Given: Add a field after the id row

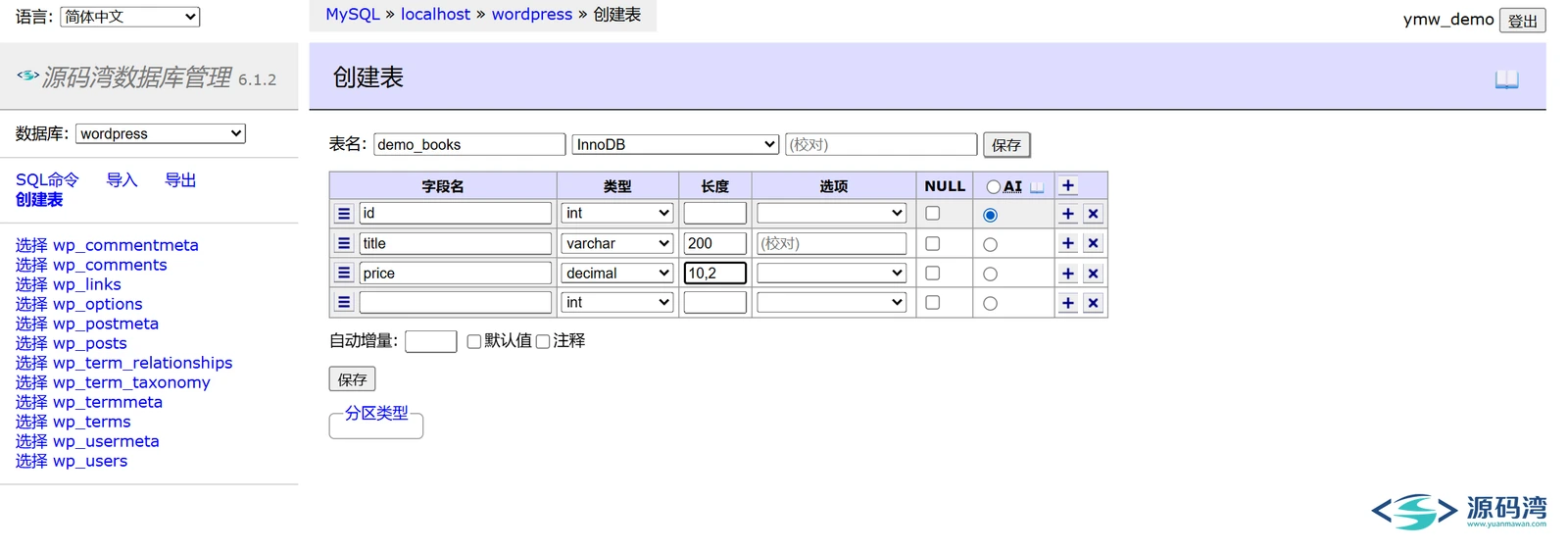Looking at the screenshot, I should (x=1068, y=214).
